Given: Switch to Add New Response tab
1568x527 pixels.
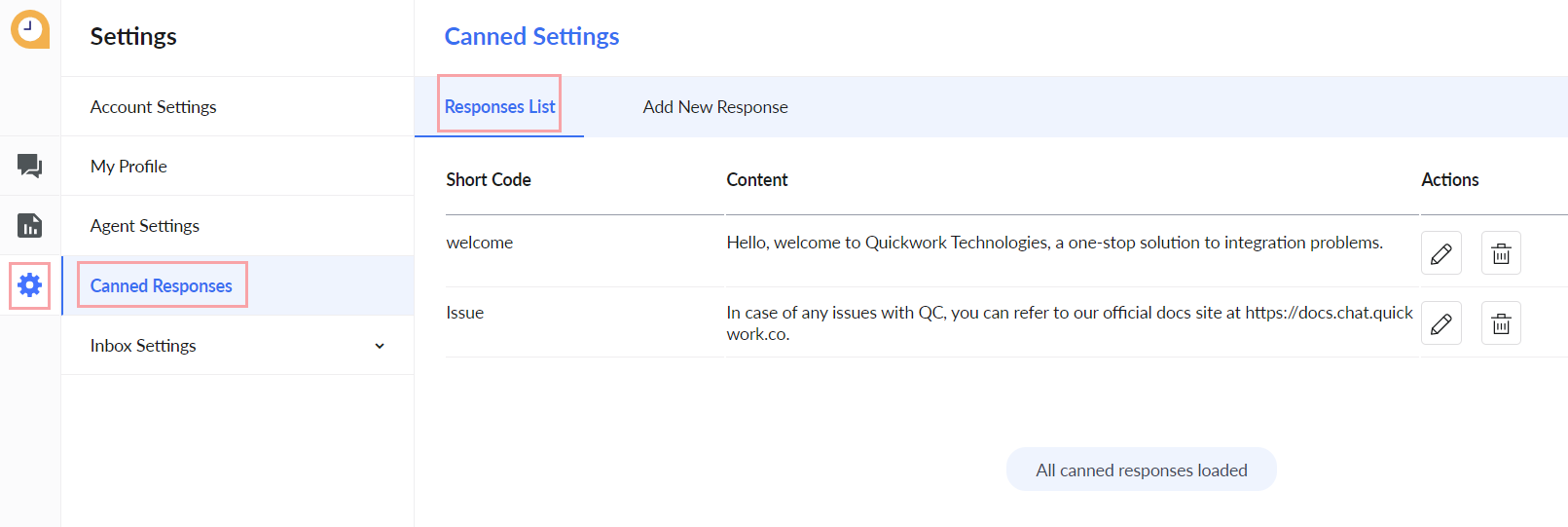Looking at the screenshot, I should 715,107.
